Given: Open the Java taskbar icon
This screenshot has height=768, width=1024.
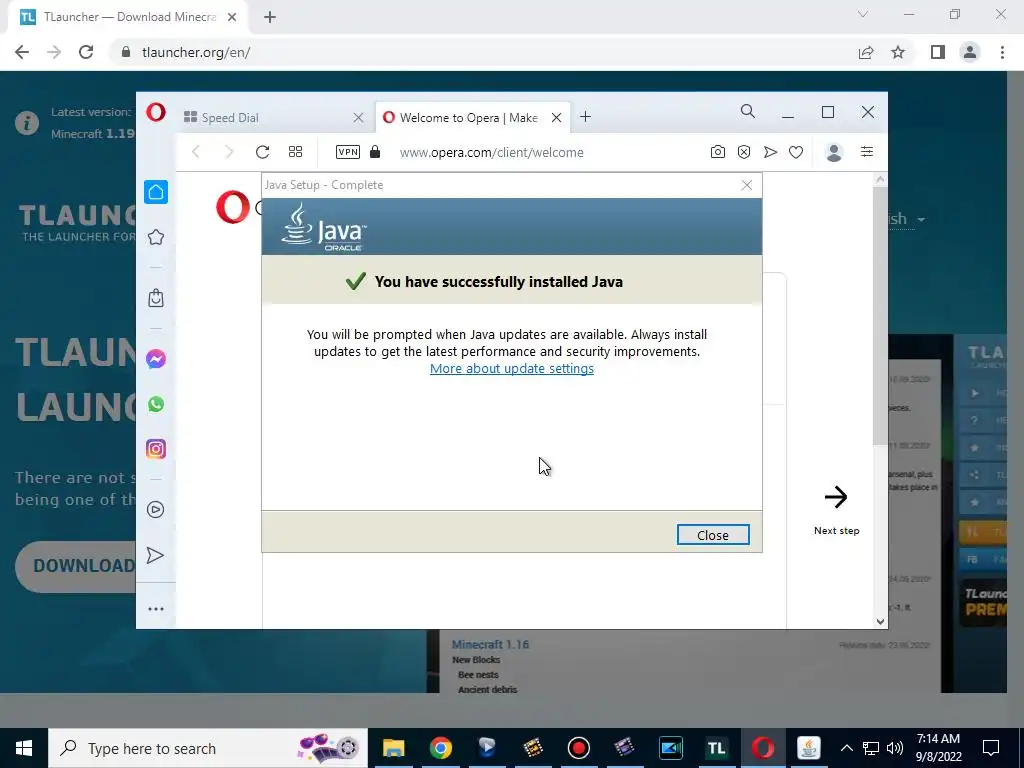Looking at the screenshot, I should point(808,748).
